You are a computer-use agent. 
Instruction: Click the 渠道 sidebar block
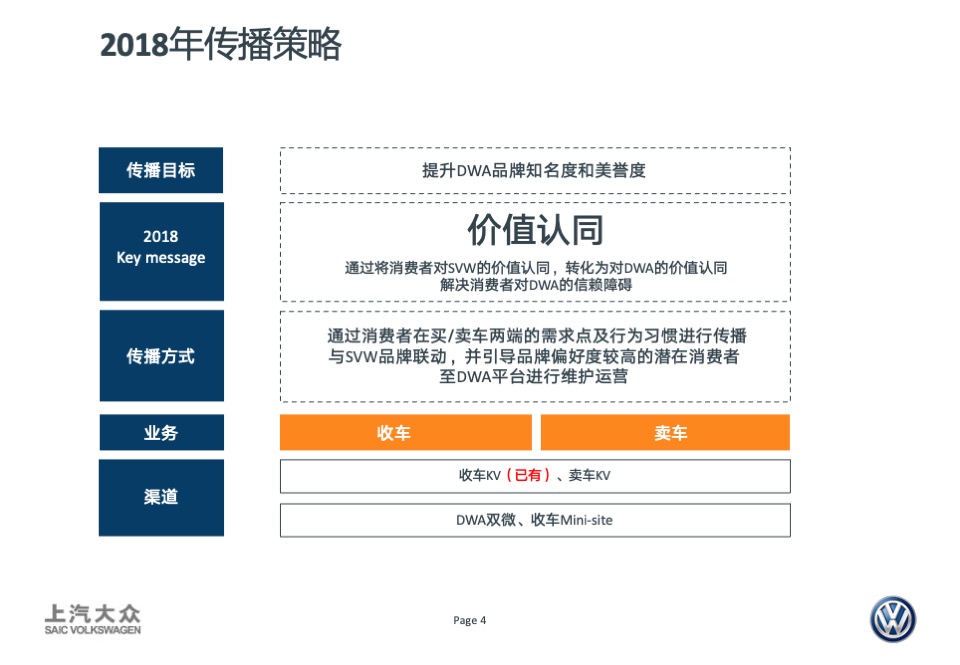[160, 497]
